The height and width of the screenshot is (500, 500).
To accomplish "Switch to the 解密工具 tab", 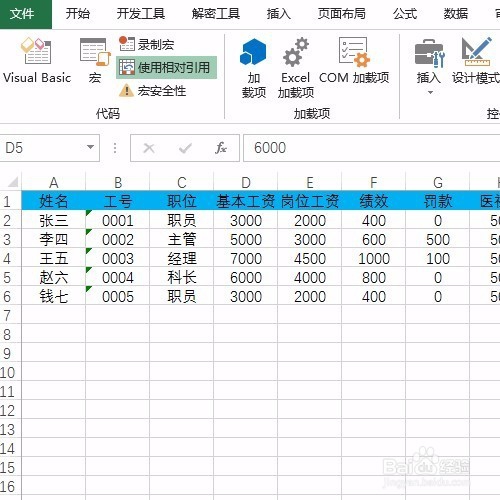I will (x=216, y=14).
